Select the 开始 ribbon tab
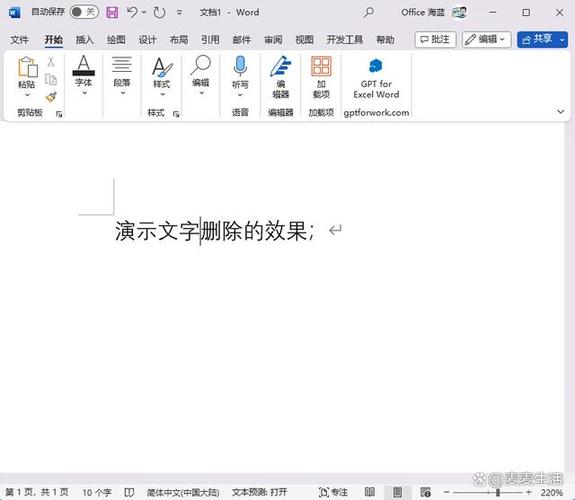 [x=54, y=40]
